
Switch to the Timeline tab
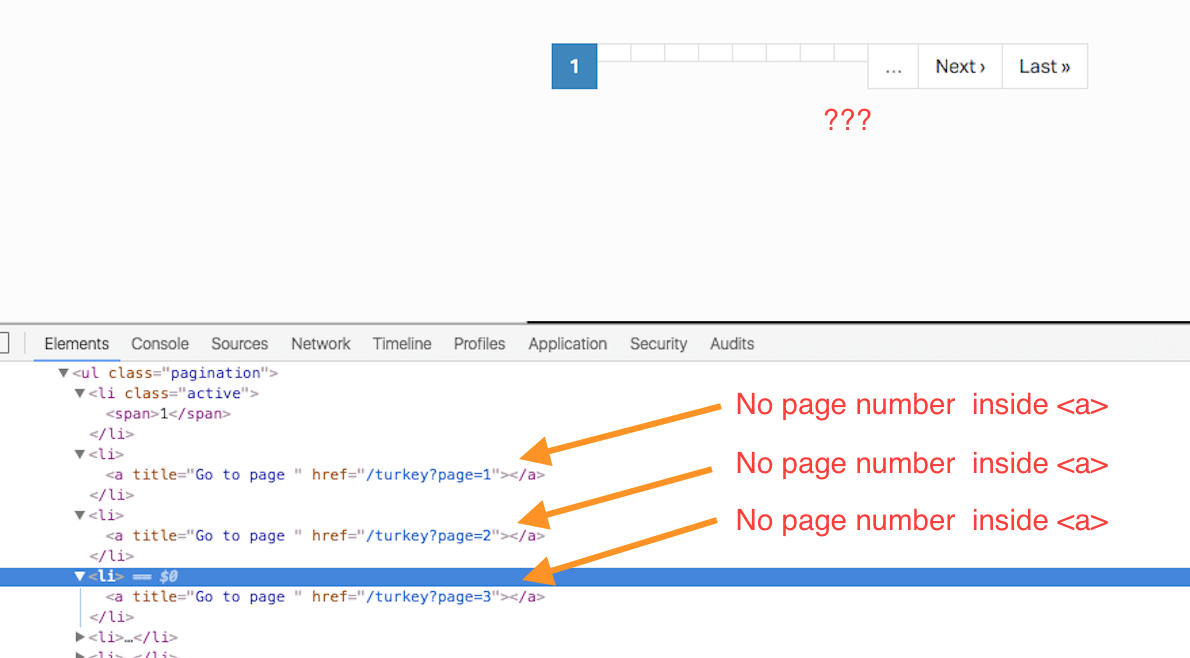[401, 344]
